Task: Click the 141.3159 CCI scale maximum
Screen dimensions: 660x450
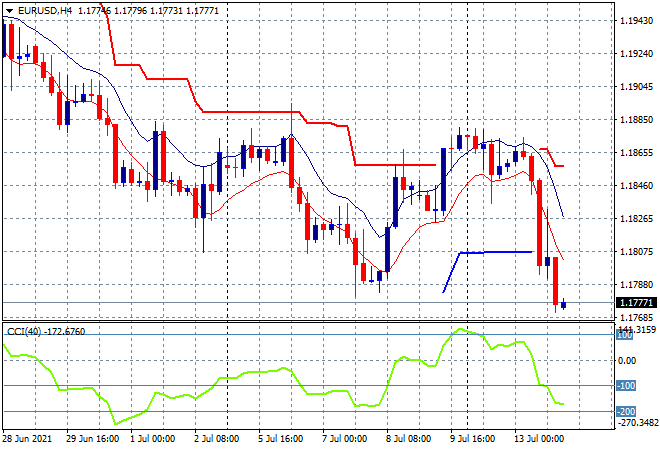Action: pyautogui.click(x=638, y=329)
